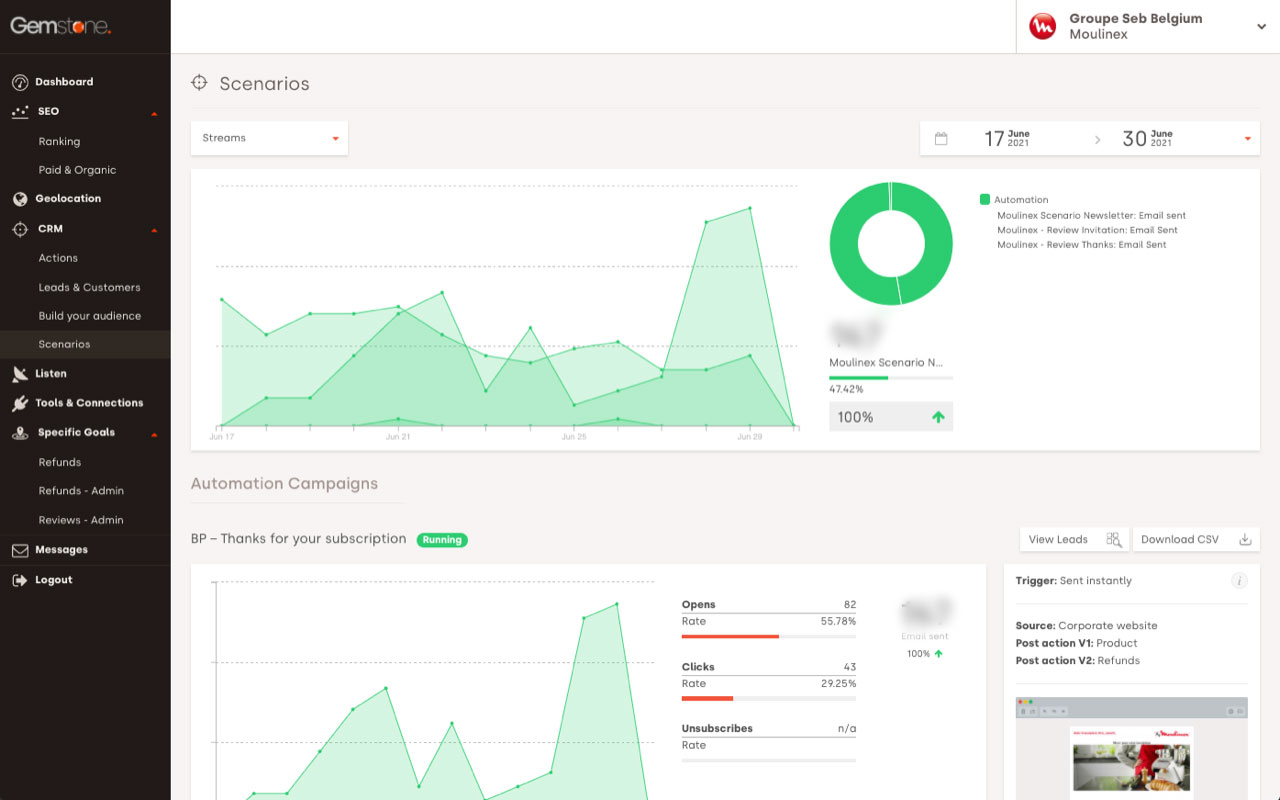The image size is (1280, 800).
Task: Open Refunds - Admin page
Action: click(81, 491)
